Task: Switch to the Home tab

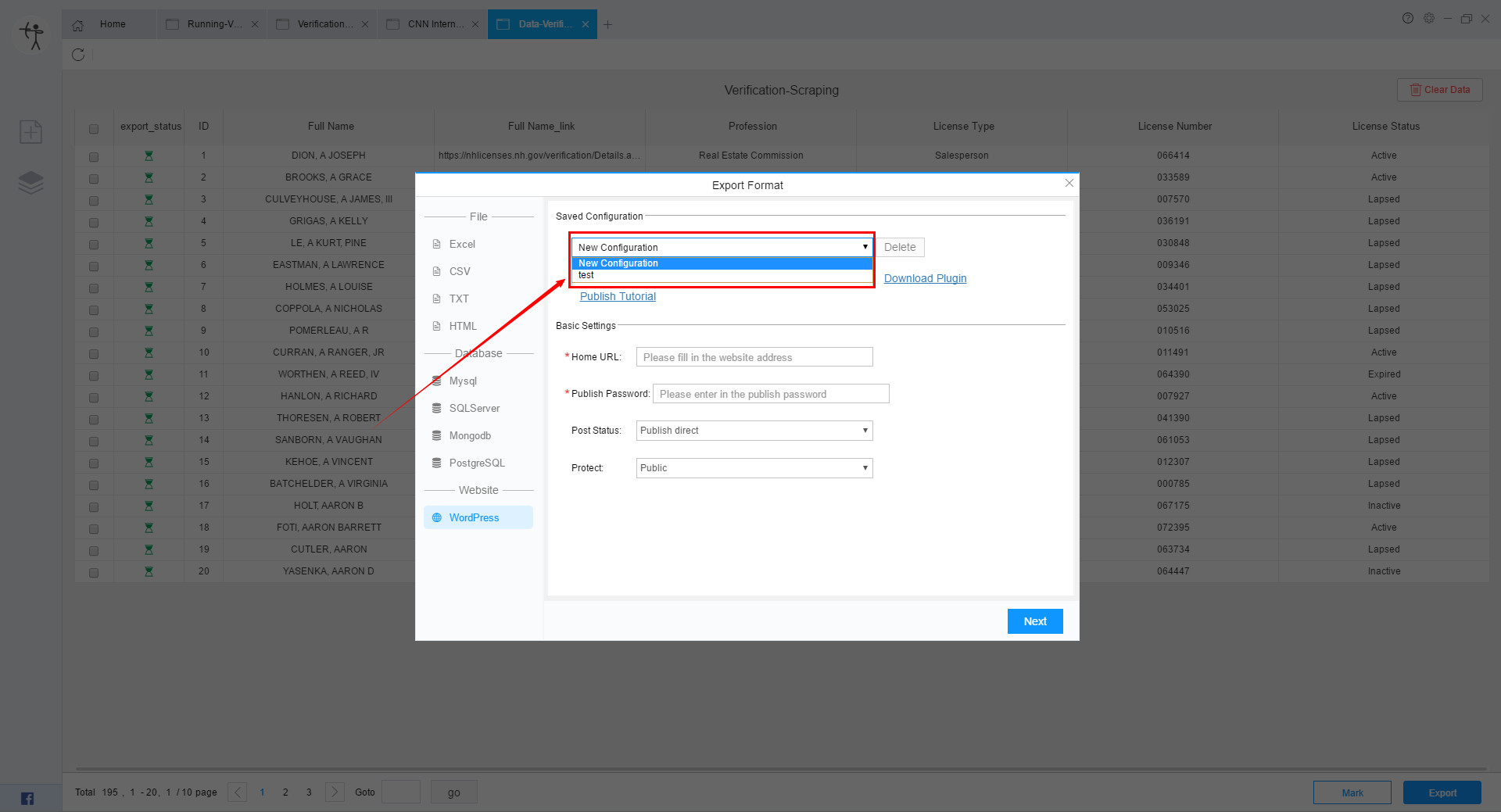Action: (x=109, y=24)
